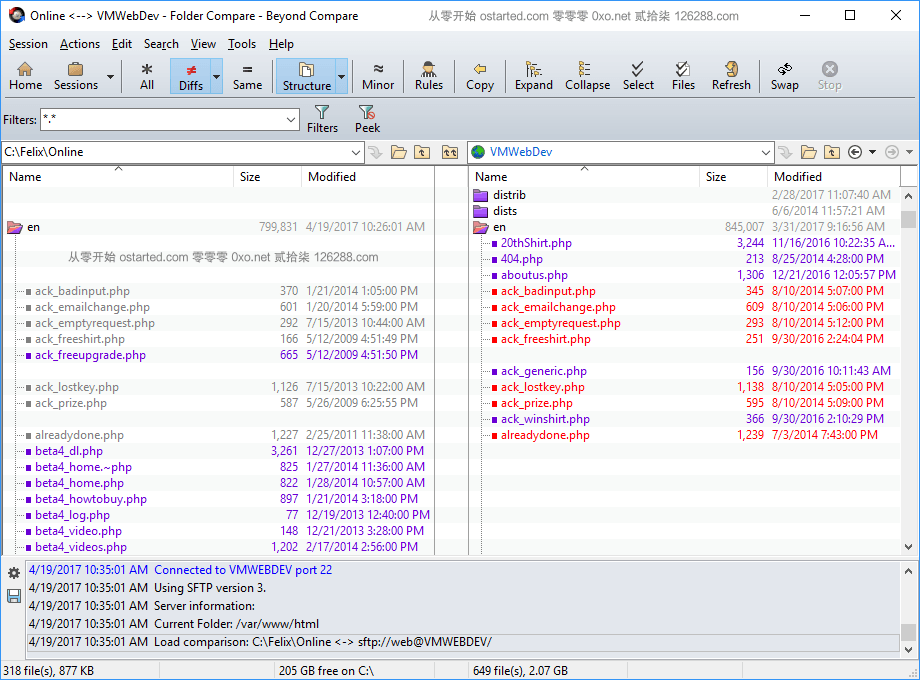Click the disabled Stop icon
The image size is (920, 680).
click(829, 76)
